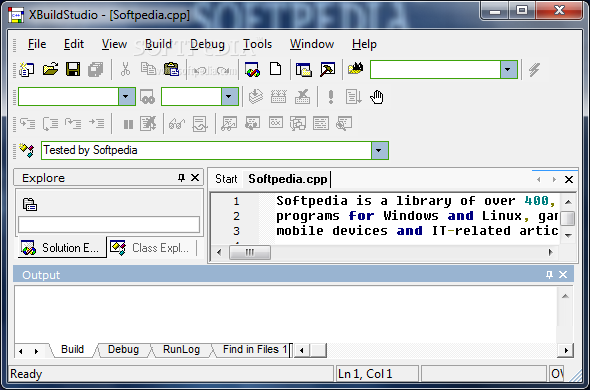Click the New Project icon in toolbar

(x=27, y=70)
